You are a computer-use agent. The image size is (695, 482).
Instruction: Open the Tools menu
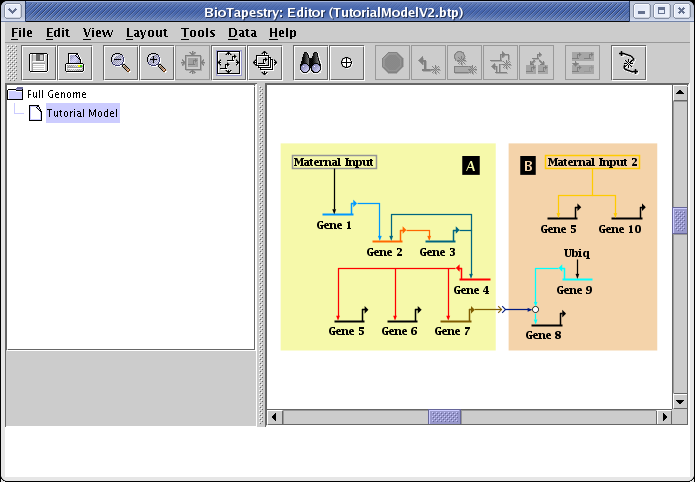click(198, 32)
